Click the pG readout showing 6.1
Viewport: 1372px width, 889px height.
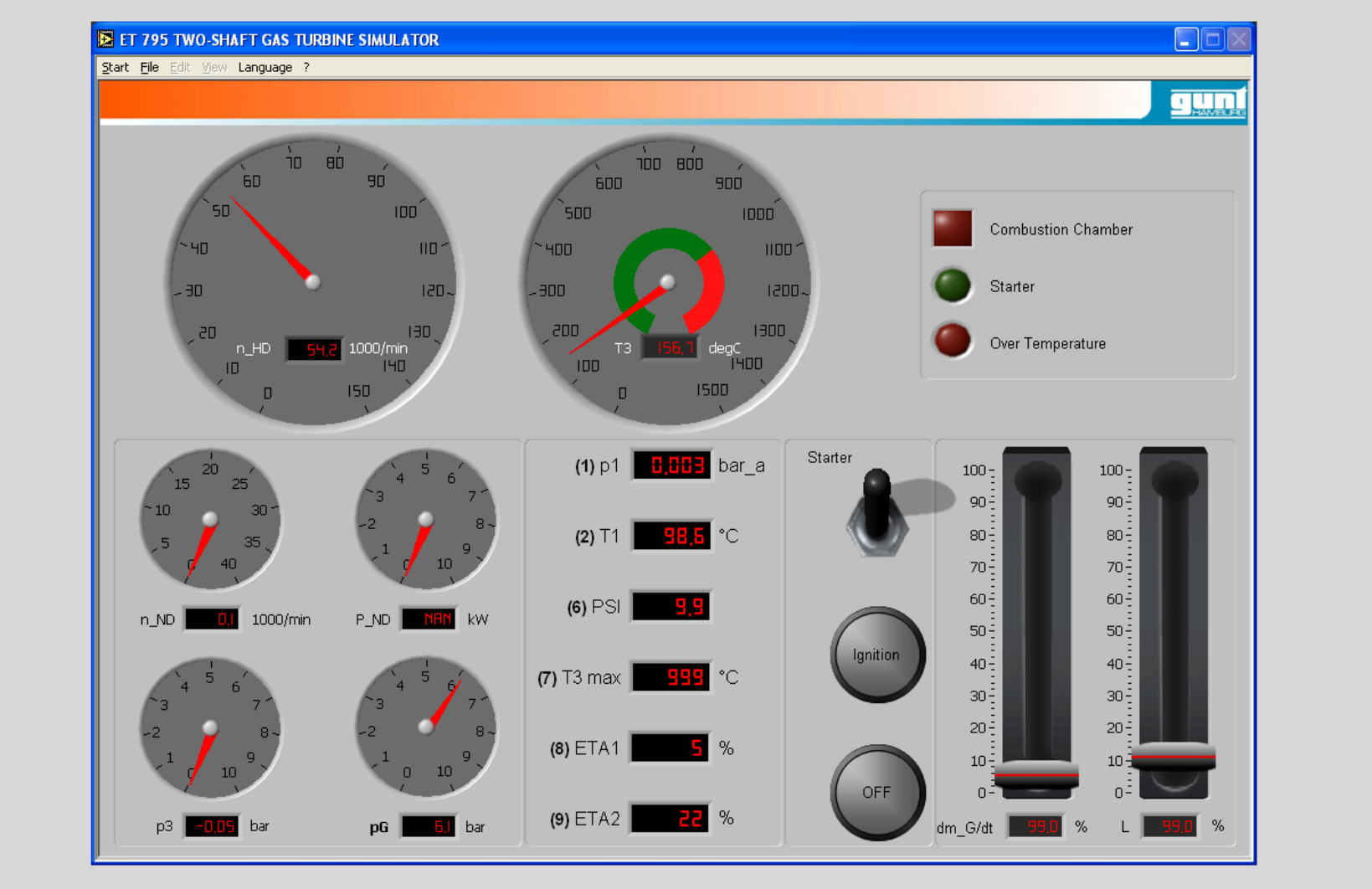(429, 826)
